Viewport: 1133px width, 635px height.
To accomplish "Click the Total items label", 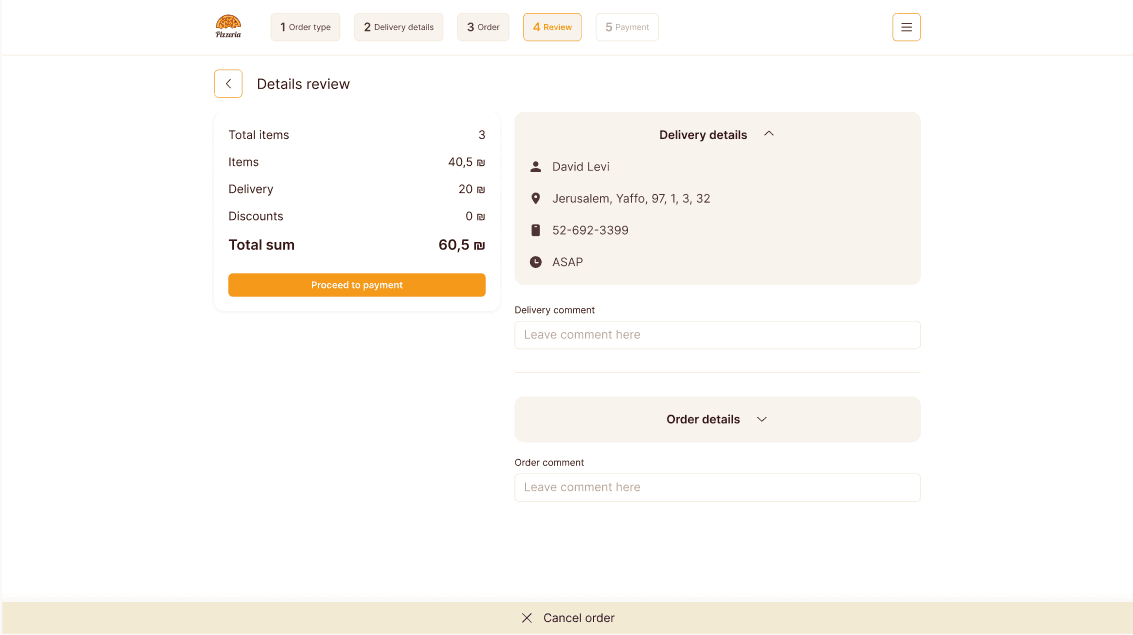I will (259, 135).
